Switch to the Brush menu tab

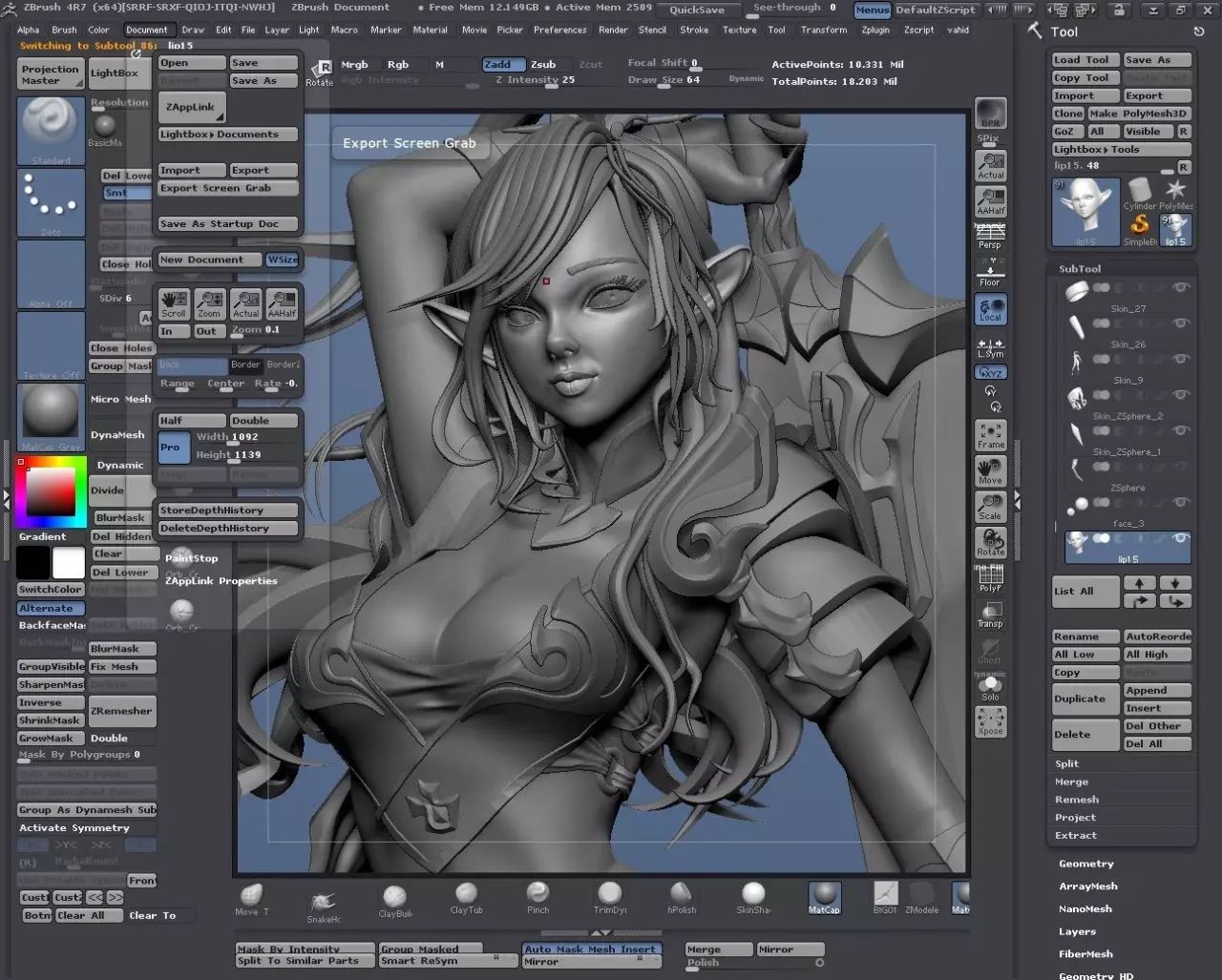click(63, 30)
